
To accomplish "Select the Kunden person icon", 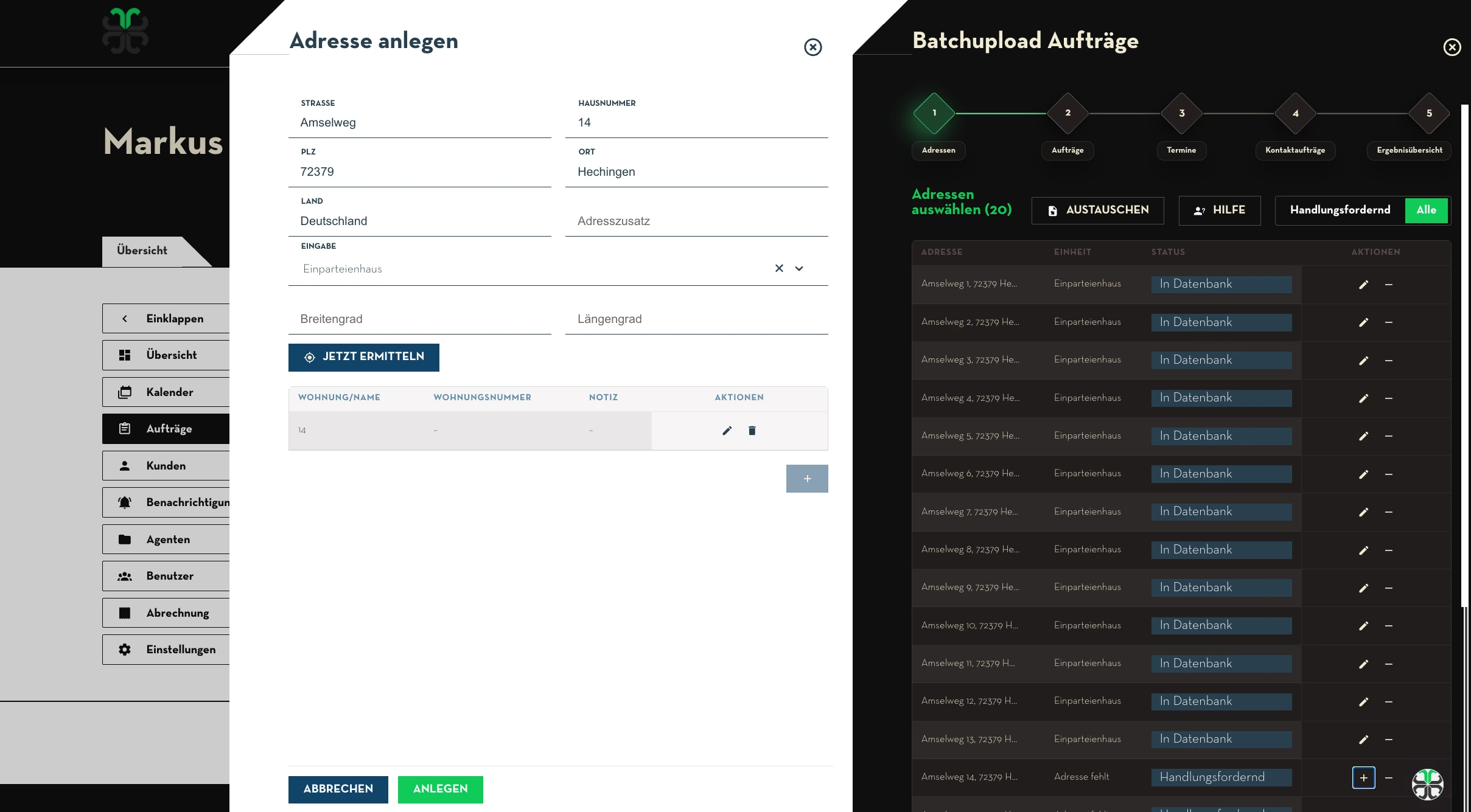I will (x=125, y=465).
